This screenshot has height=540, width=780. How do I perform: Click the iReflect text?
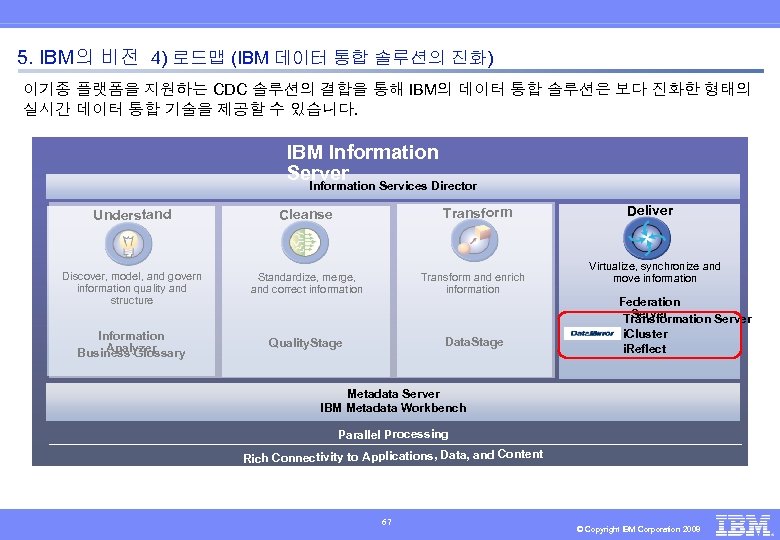tap(644, 349)
